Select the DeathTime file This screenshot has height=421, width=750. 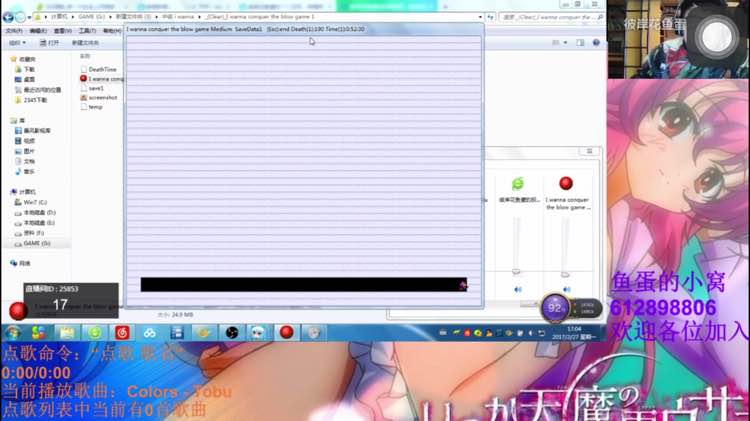pos(99,69)
